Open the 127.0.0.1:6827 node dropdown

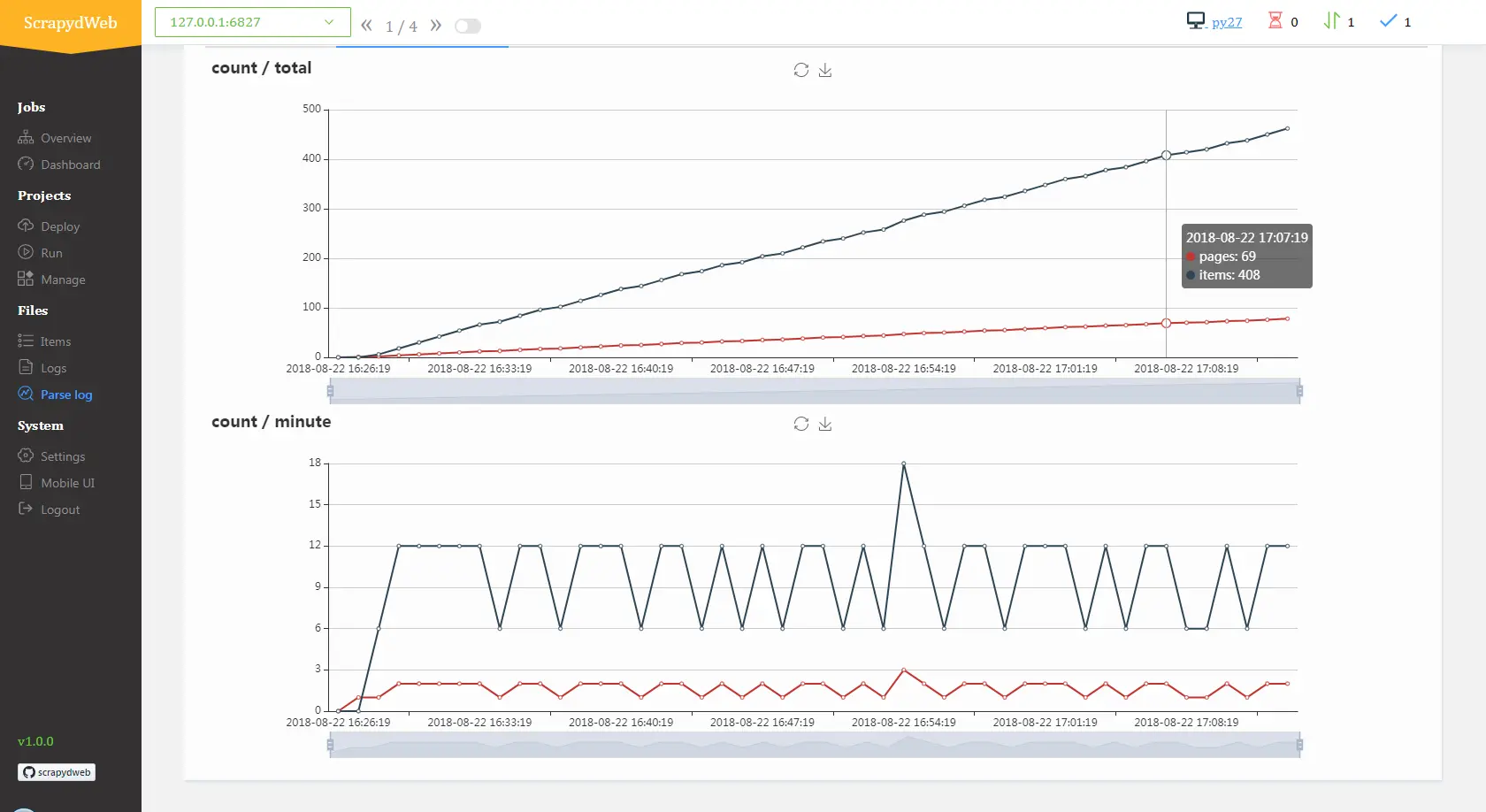253,22
